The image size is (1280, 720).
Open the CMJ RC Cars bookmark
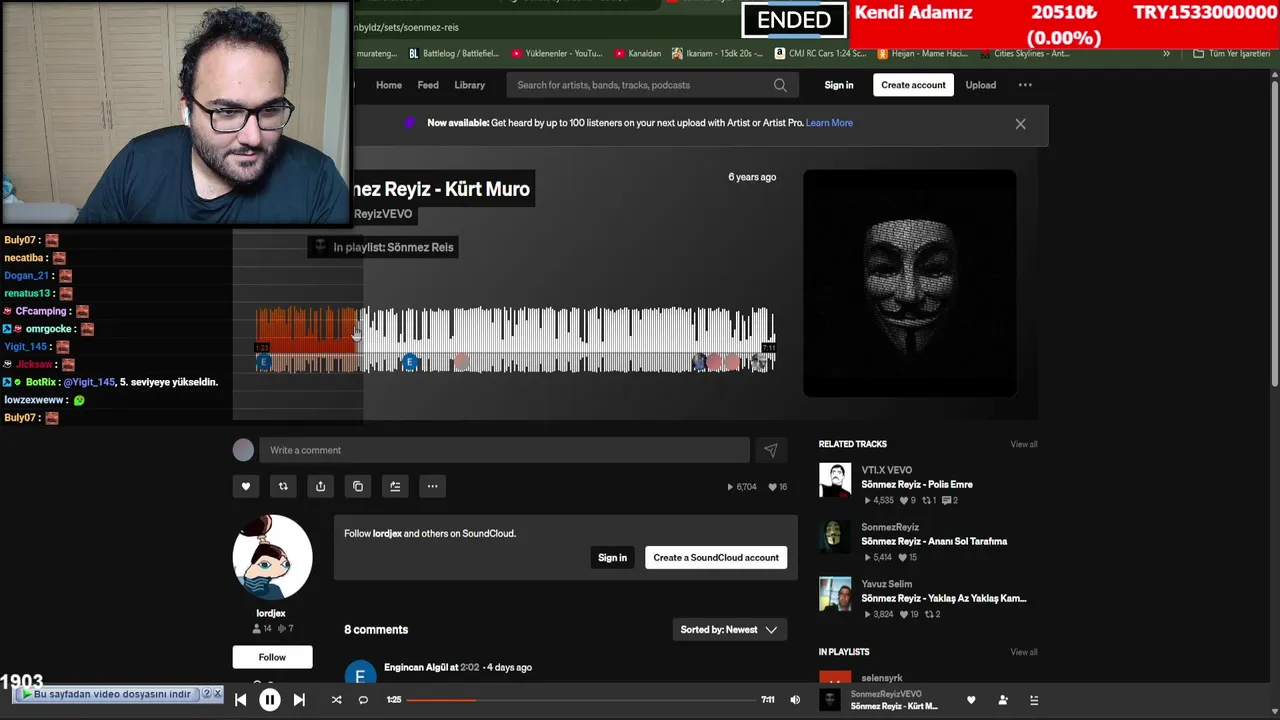[x=820, y=53]
